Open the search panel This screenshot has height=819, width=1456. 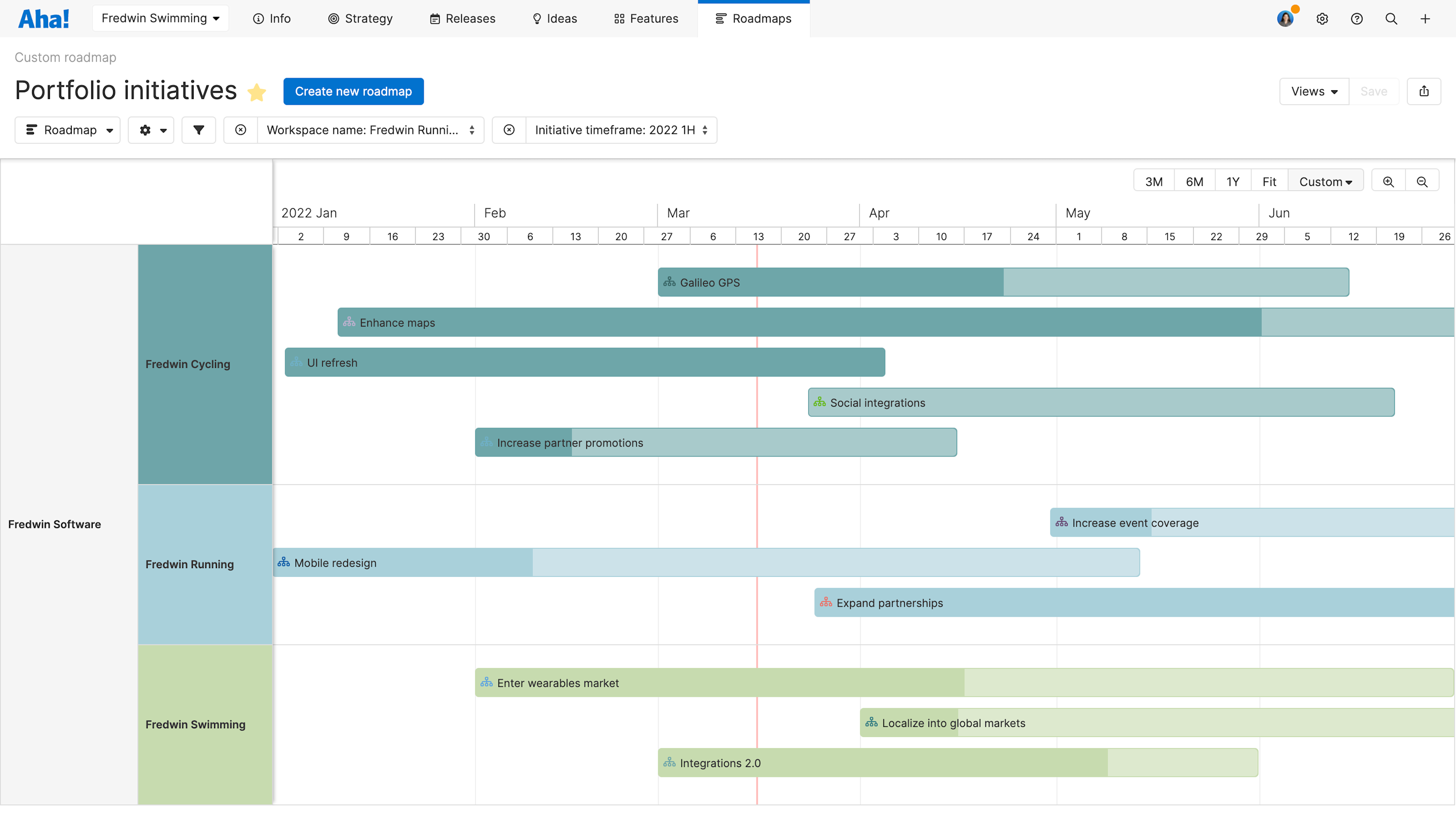[1391, 18]
